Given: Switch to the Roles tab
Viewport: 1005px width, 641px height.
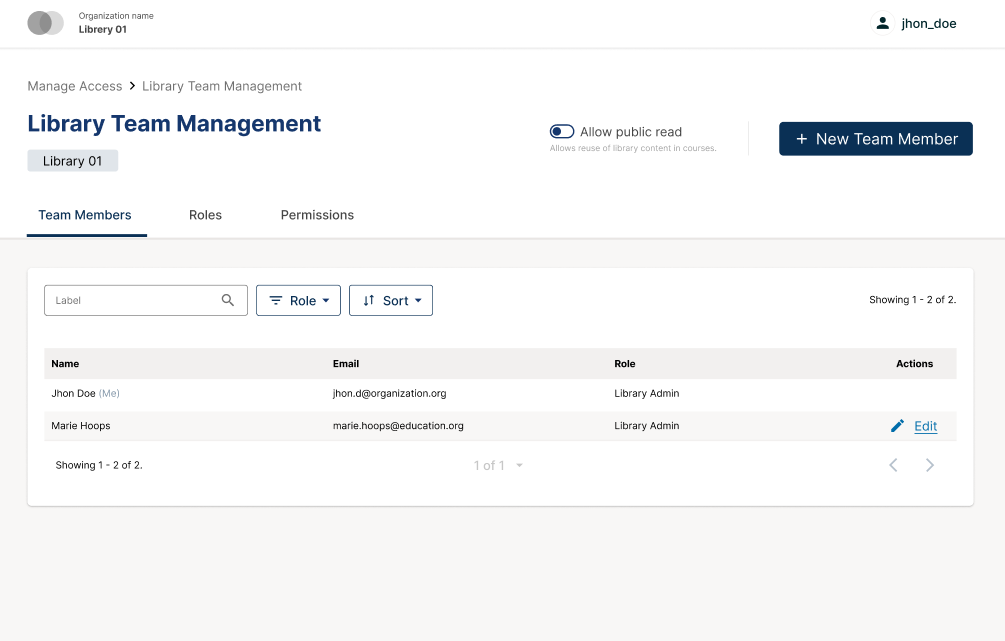Looking at the screenshot, I should pyautogui.click(x=205, y=215).
